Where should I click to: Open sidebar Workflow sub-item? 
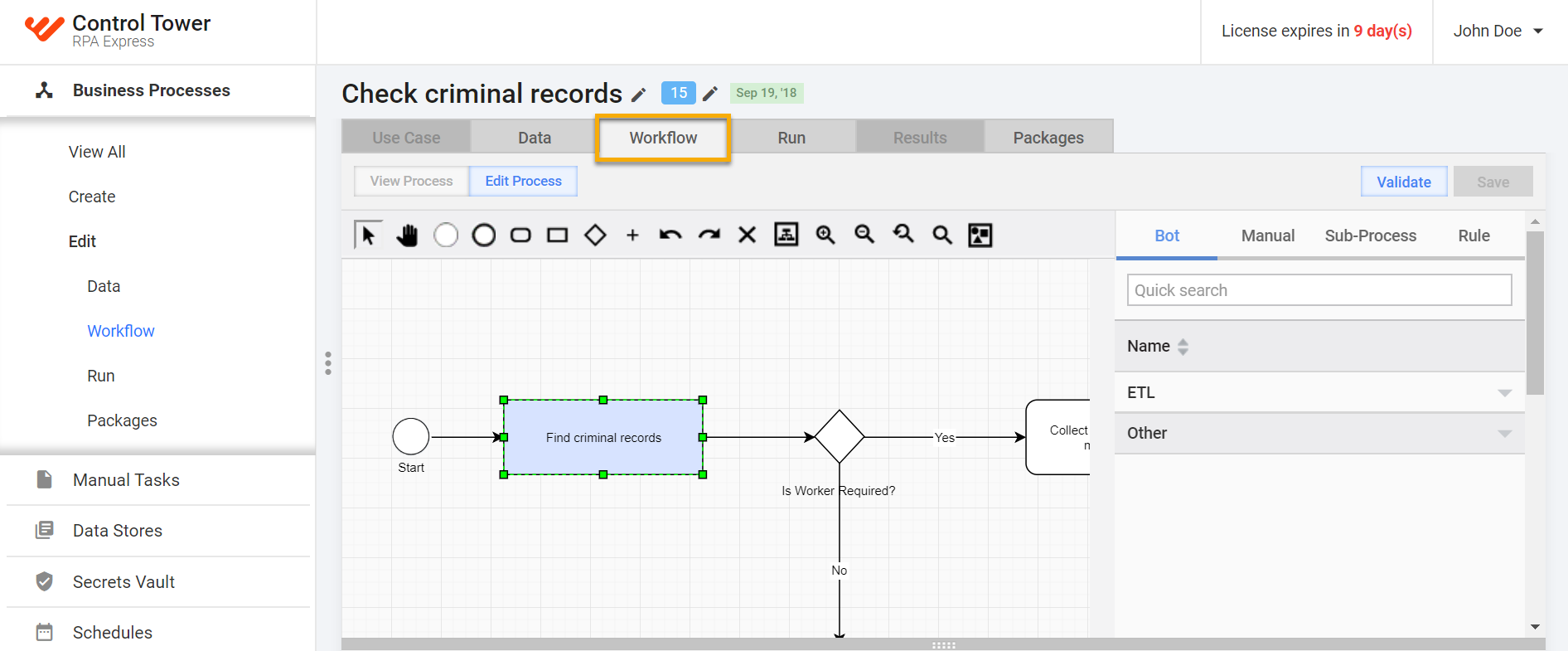click(x=121, y=331)
